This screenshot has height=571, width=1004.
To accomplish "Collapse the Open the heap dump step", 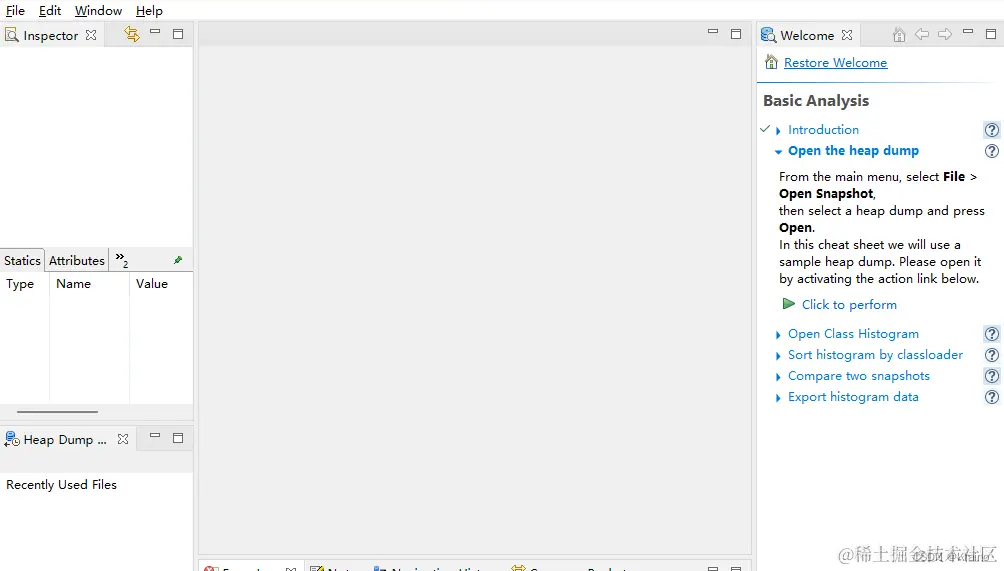I will tap(778, 152).
